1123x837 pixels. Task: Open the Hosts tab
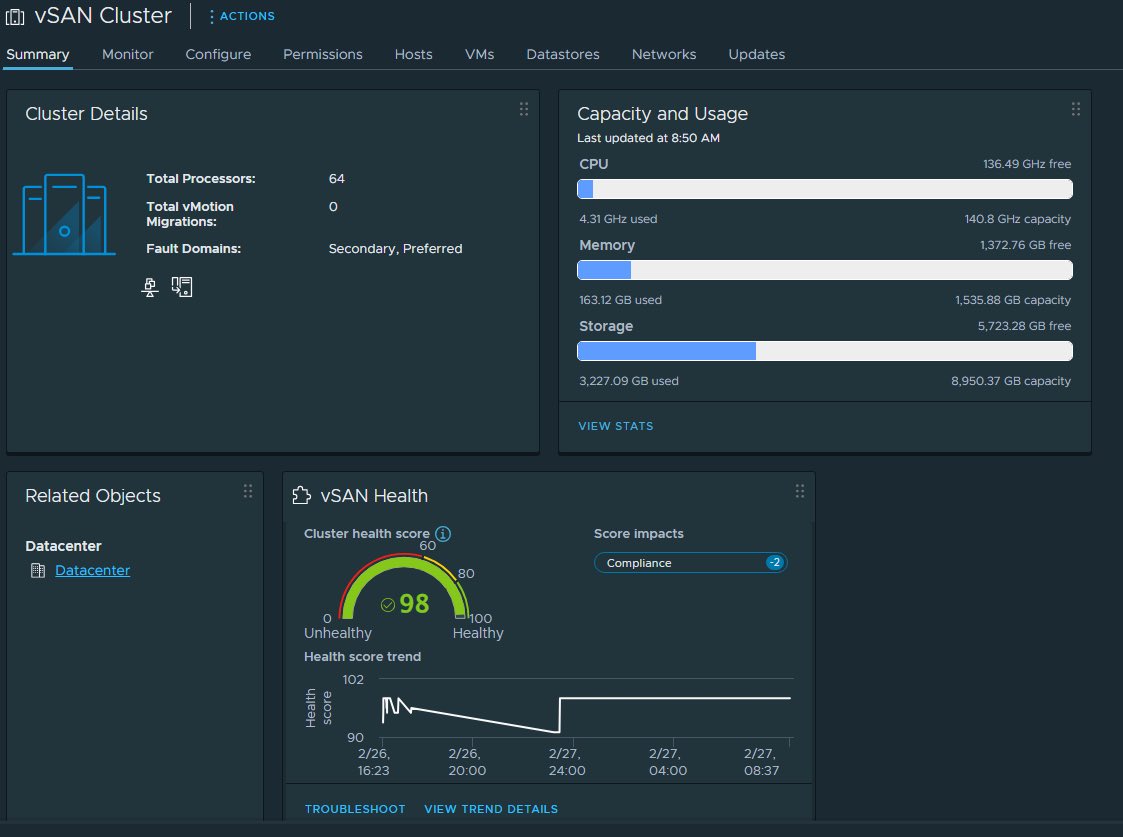coord(413,54)
